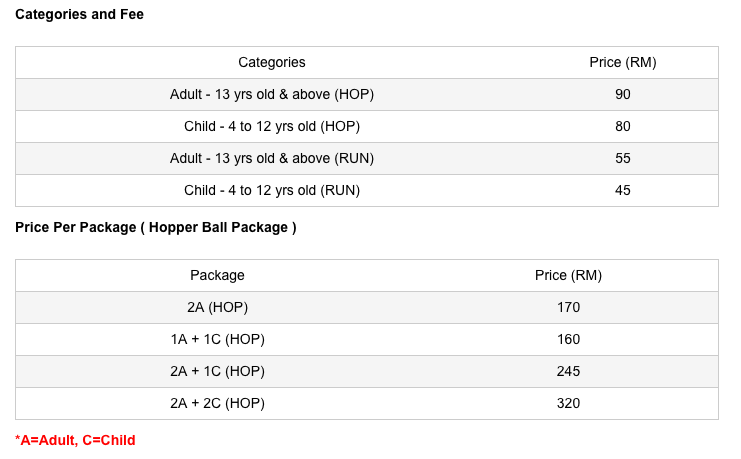Select the Child 4 to 12 yrs old (HOP) cell
741x459 pixels.
pyautogui.click(x=272, y=126)
